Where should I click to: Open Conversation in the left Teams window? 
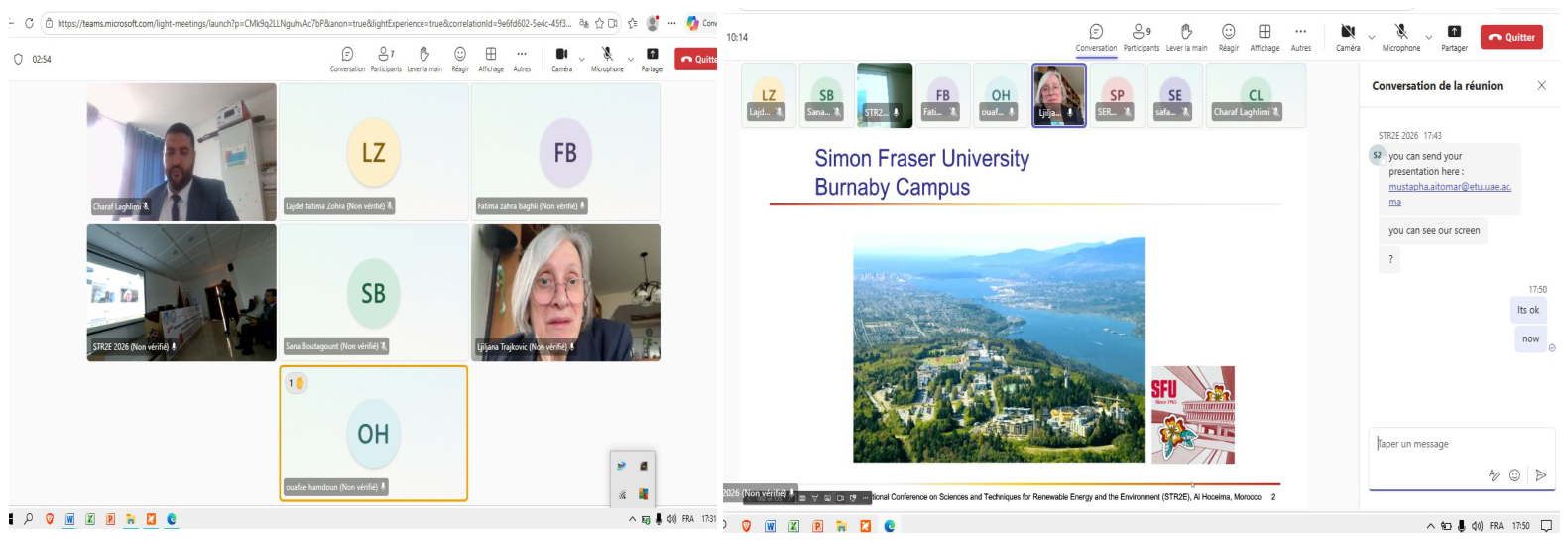point(347,59)
